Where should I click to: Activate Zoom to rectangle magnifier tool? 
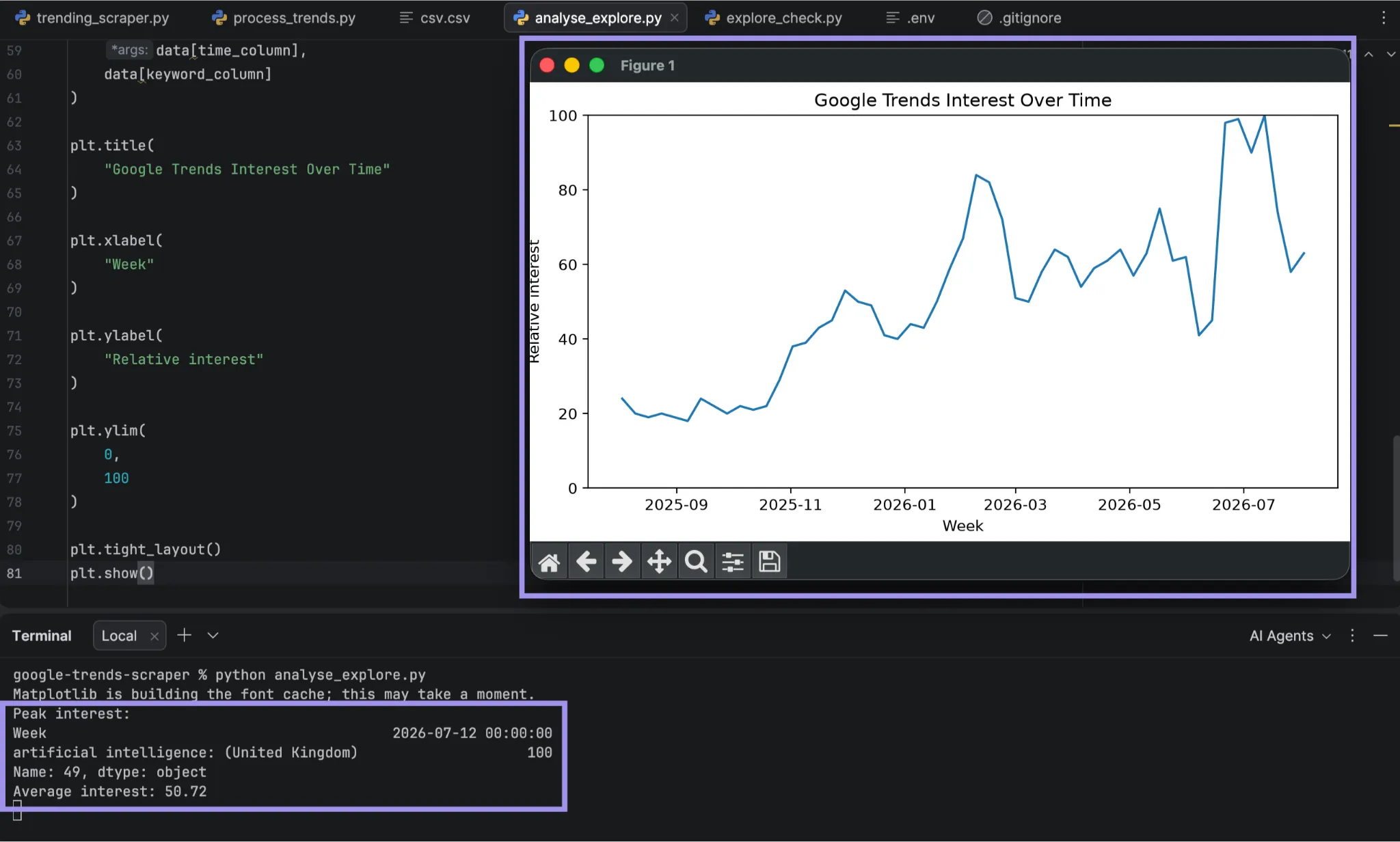(696, 562)
